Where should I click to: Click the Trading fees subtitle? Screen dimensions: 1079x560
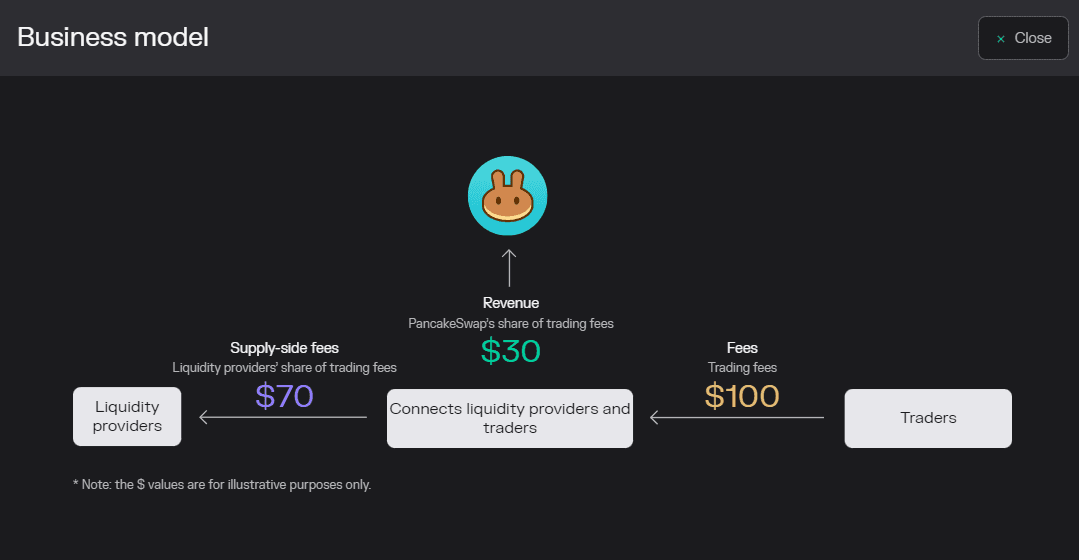[x=742, y=367]
